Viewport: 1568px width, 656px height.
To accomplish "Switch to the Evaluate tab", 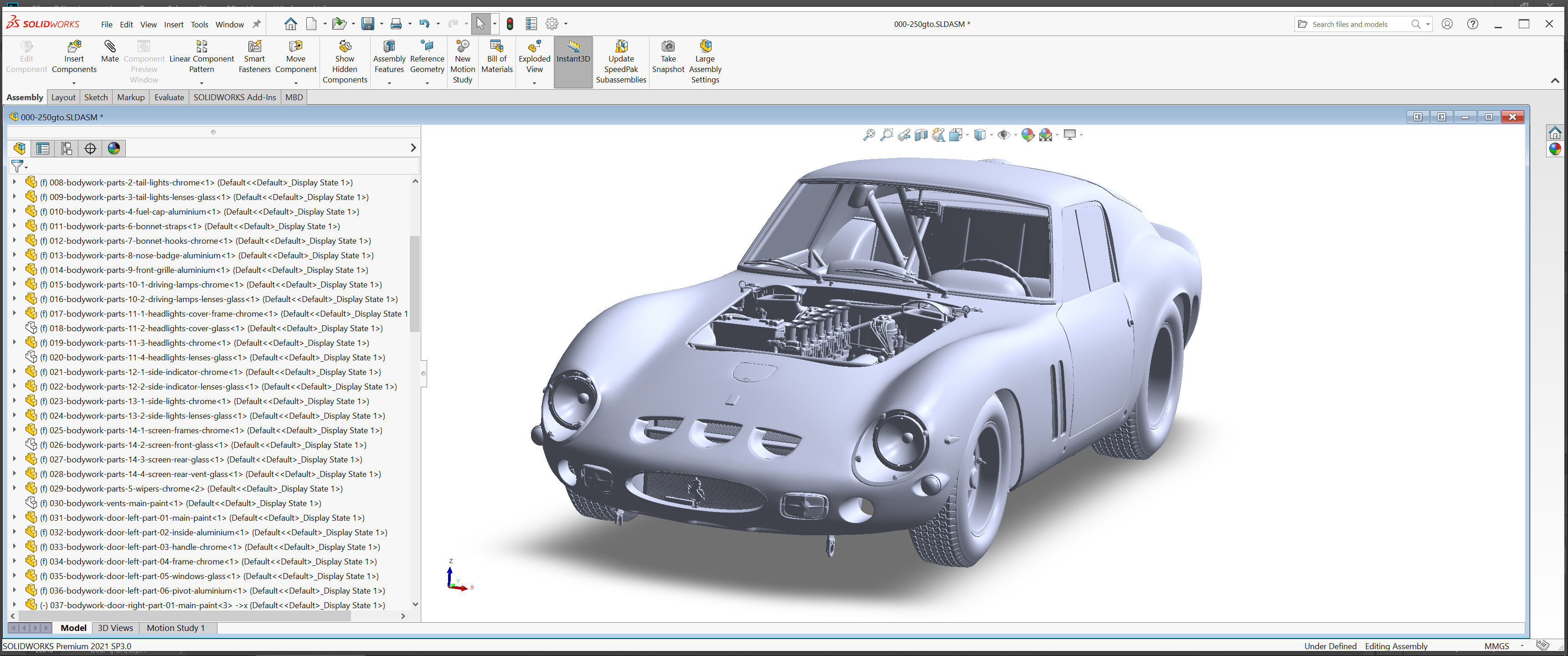I will pos(169,97).
